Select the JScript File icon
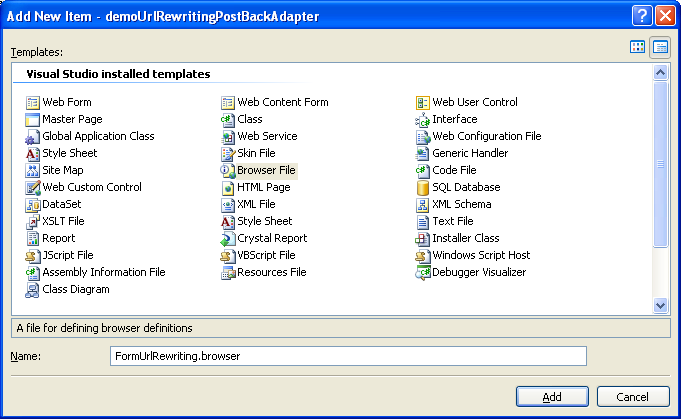 [33, 255]
